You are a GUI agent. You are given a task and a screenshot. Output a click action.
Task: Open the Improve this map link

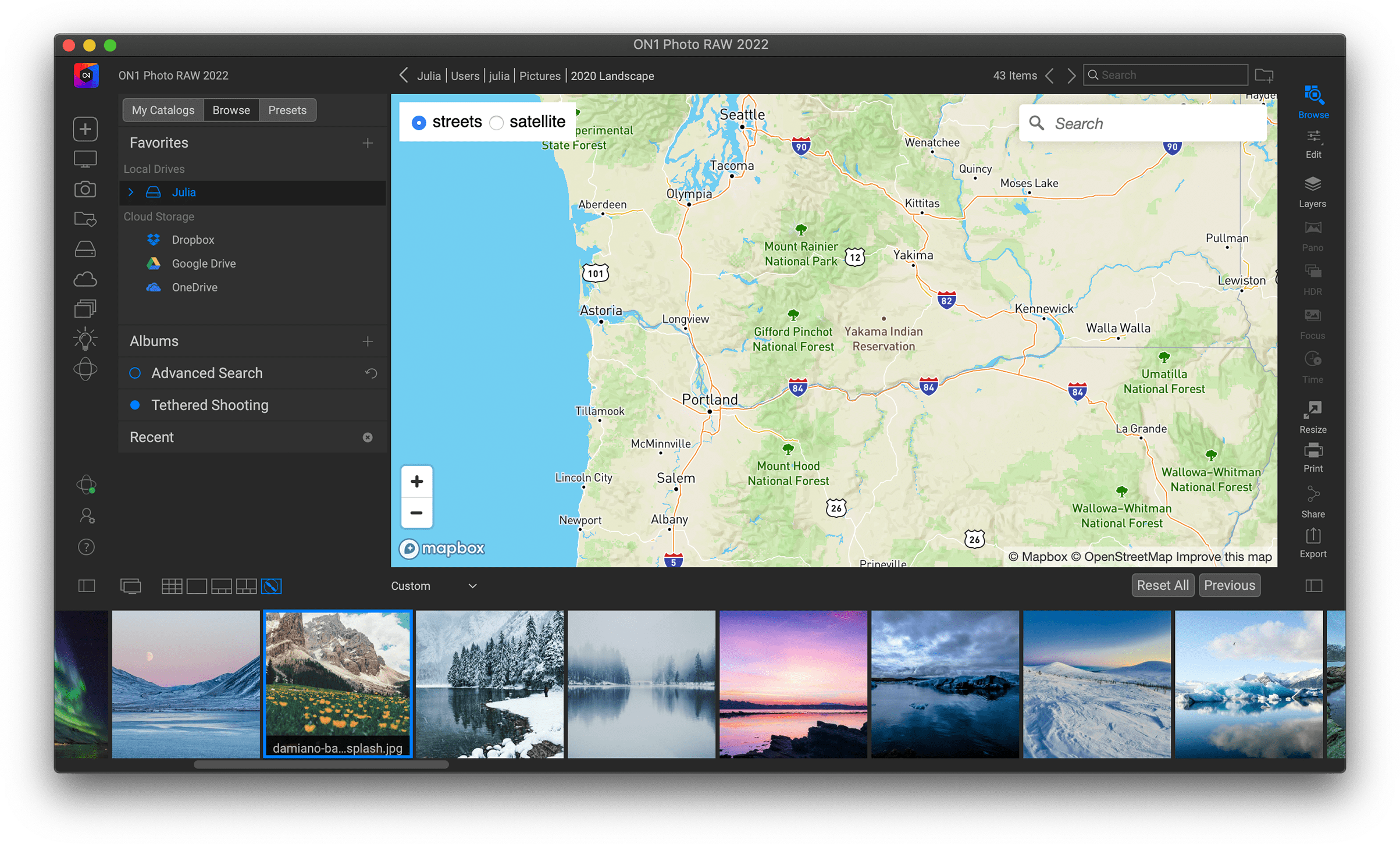coord(1224,557)
